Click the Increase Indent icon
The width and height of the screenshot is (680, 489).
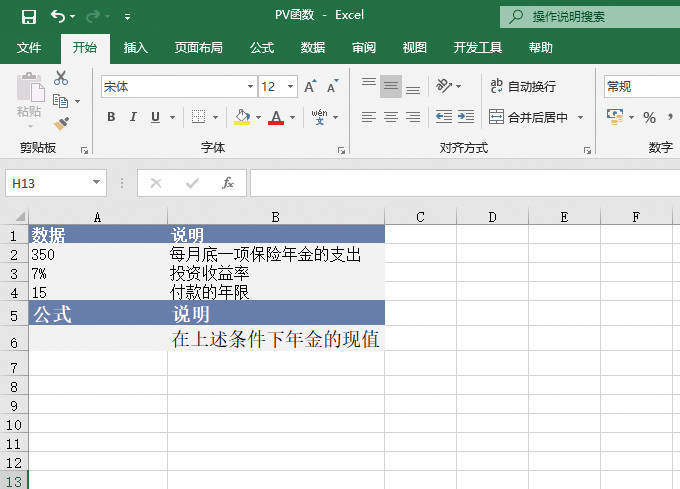click(x=465, y=117)
